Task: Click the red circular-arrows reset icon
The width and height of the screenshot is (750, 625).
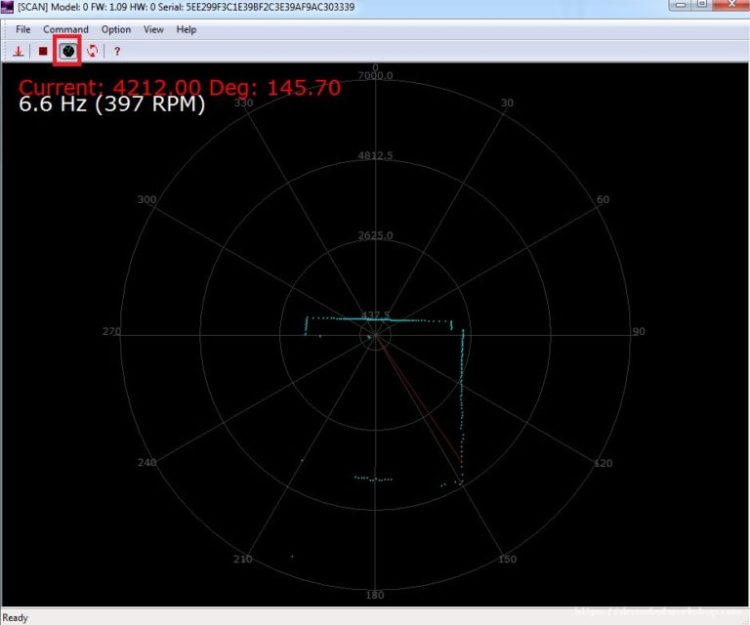Action: click(92, 51)
